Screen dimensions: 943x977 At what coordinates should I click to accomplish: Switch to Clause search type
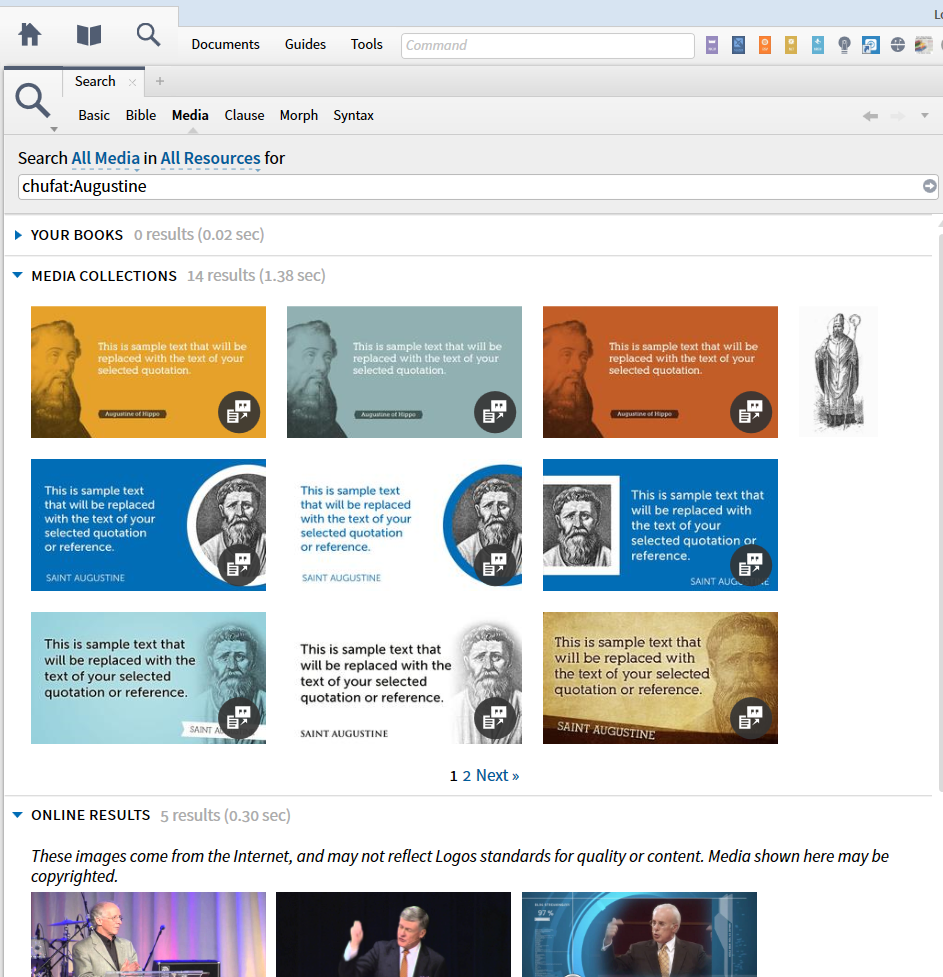coord(244,115)
